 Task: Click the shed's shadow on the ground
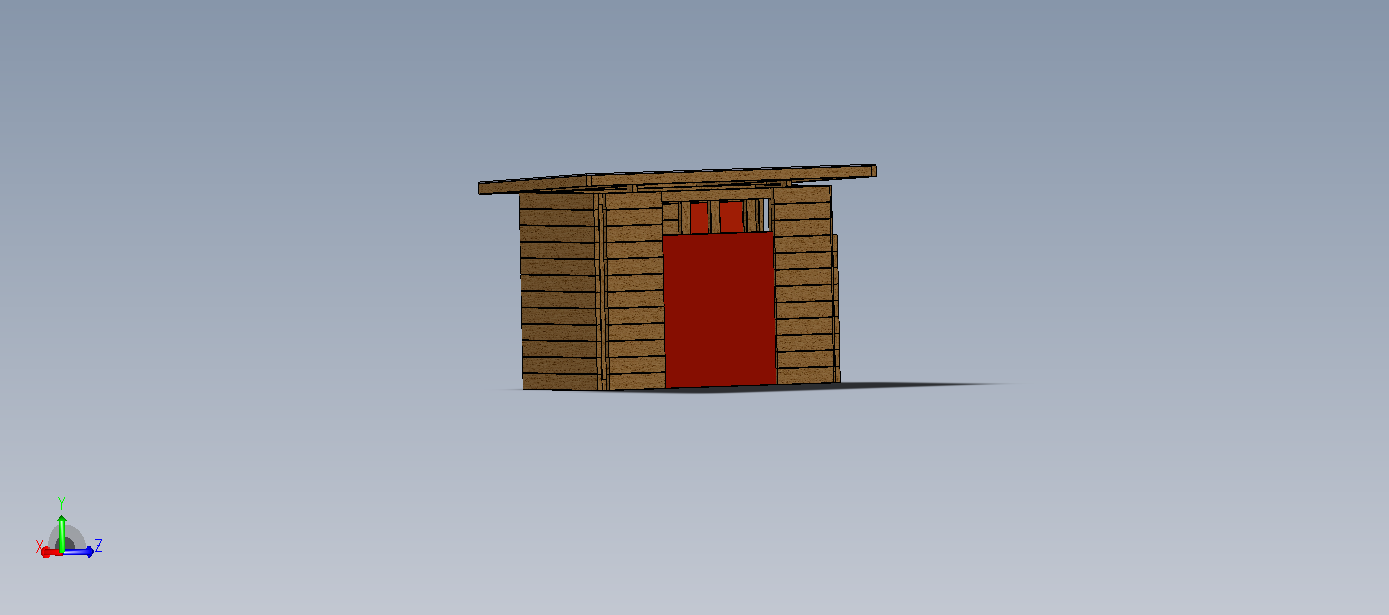920,385
